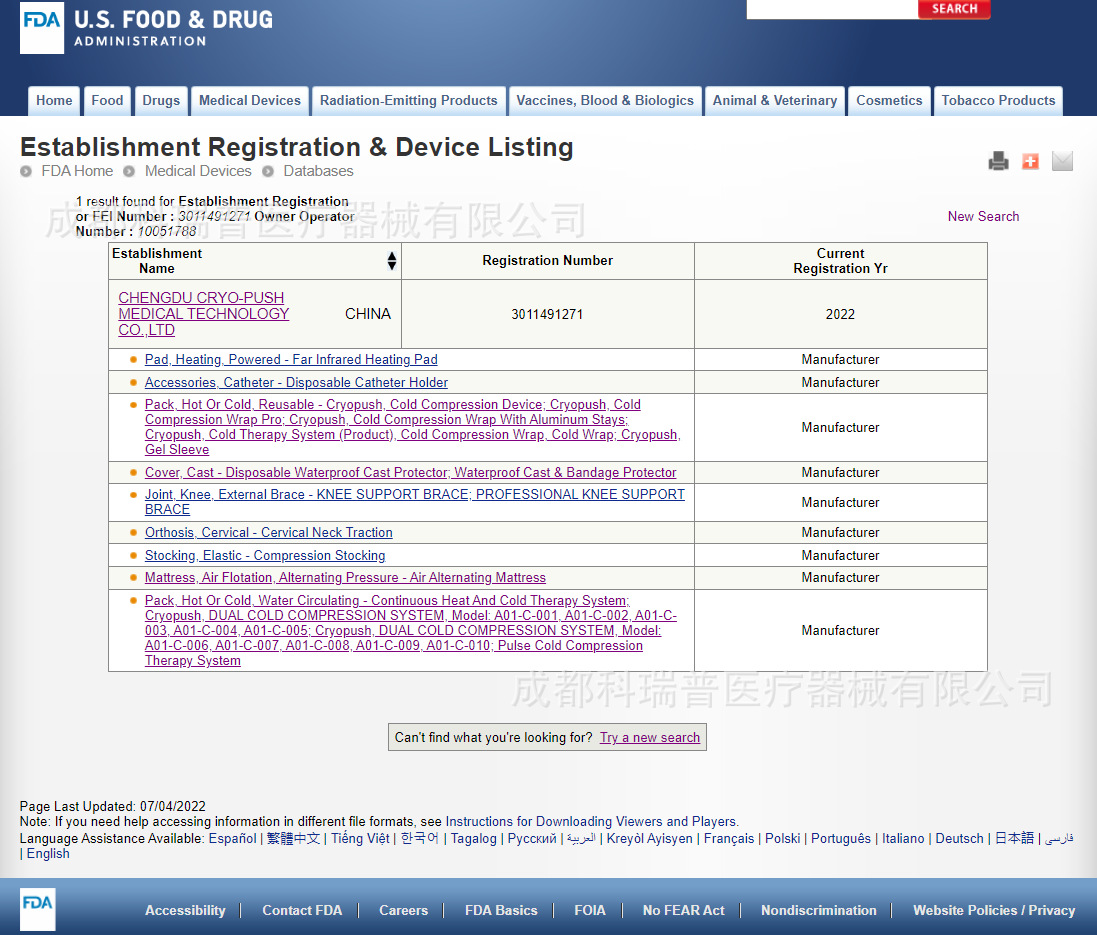Open Compression Stocking listing
This screenshot has height=935, width=1097.
(265, 555)
